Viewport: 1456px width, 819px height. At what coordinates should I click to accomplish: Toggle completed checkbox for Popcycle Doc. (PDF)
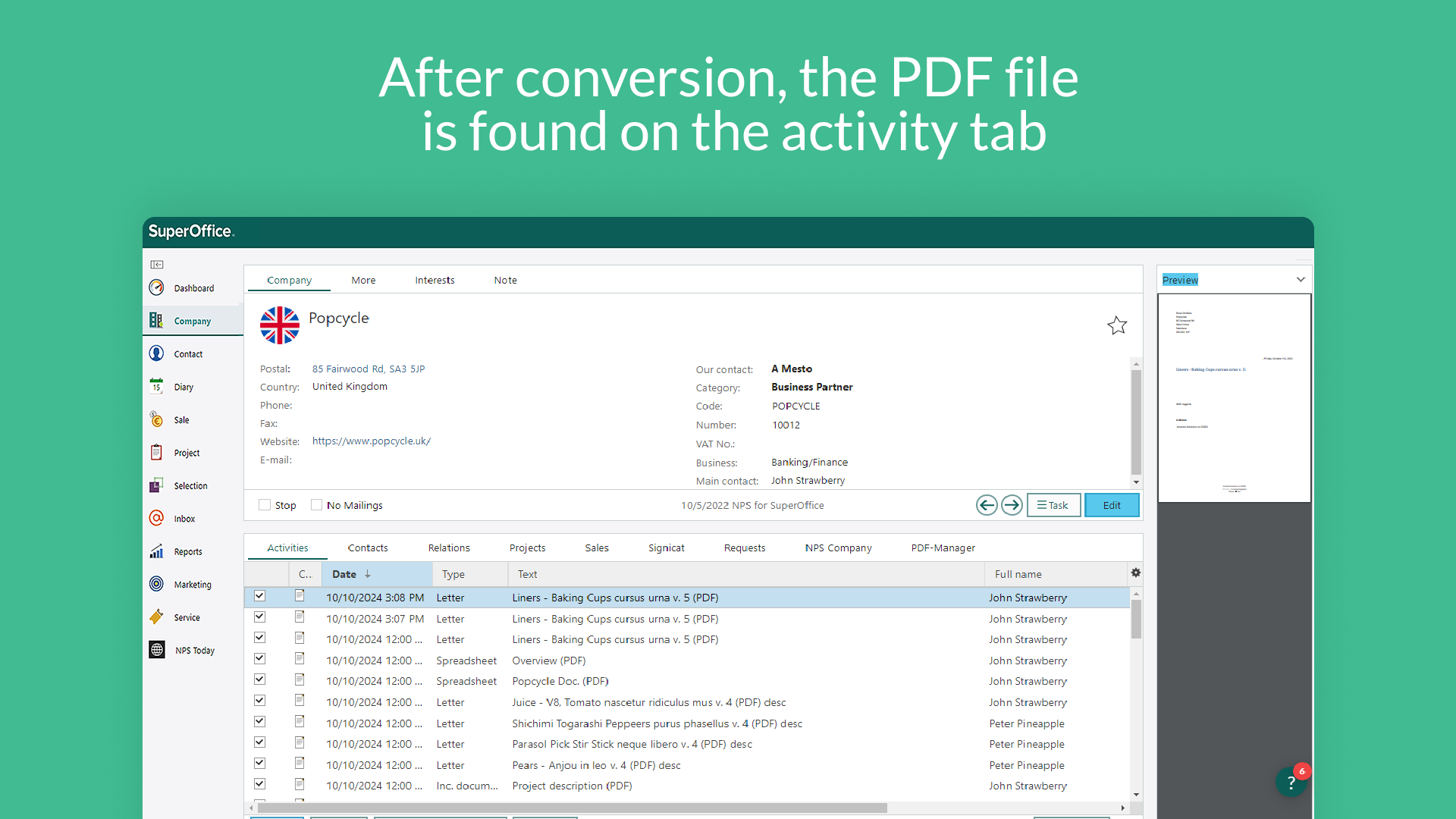point(259,679)
